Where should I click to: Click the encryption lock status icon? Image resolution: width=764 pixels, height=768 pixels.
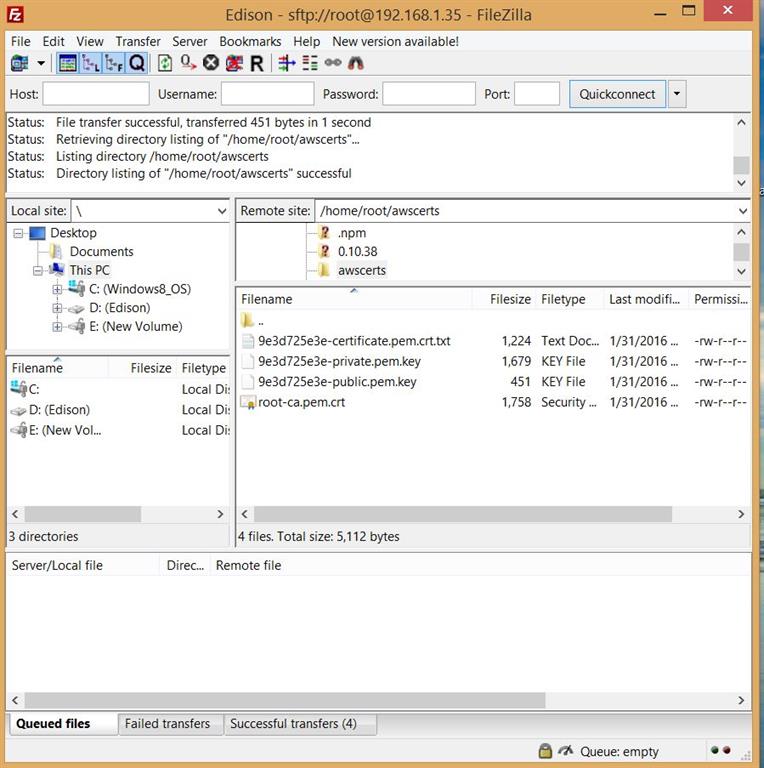(x=545, y=751)
